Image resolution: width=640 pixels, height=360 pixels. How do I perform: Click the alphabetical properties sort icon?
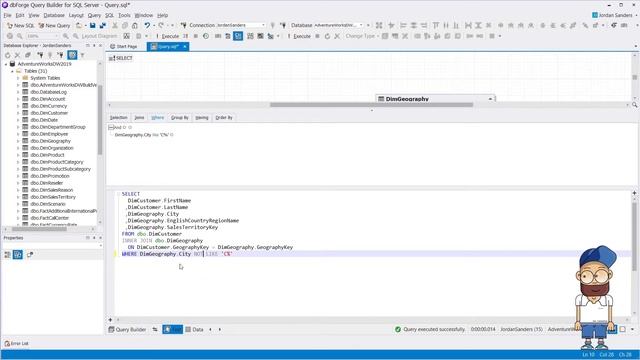coord(18,255)
